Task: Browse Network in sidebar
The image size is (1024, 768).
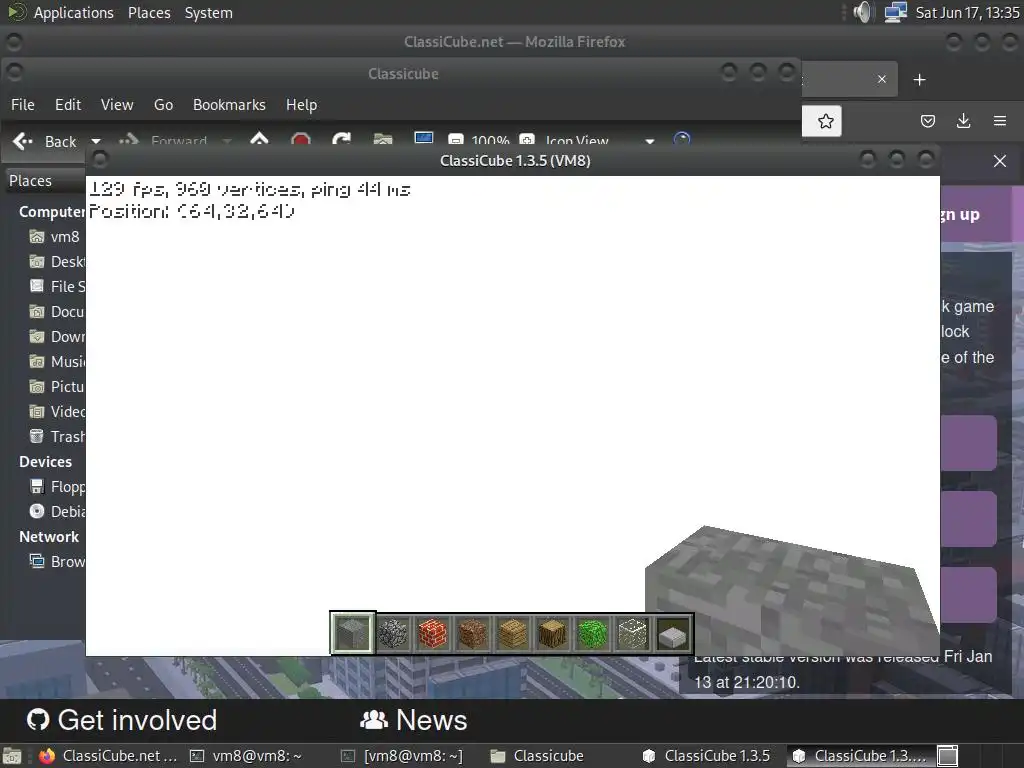Action: (57, 562)
